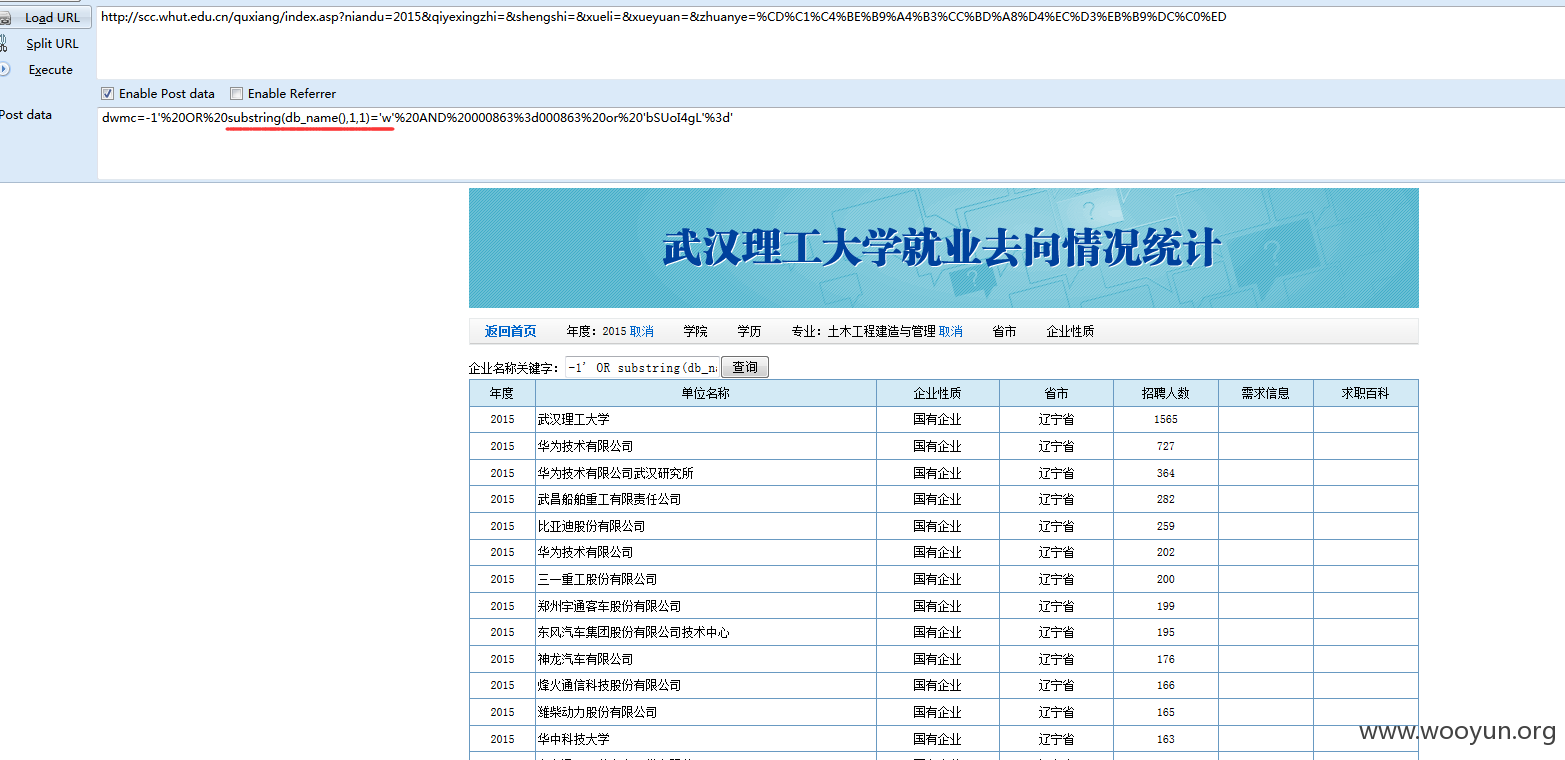Click 取消 next to 专业 土木工程建造与管理

coord(951,331)
